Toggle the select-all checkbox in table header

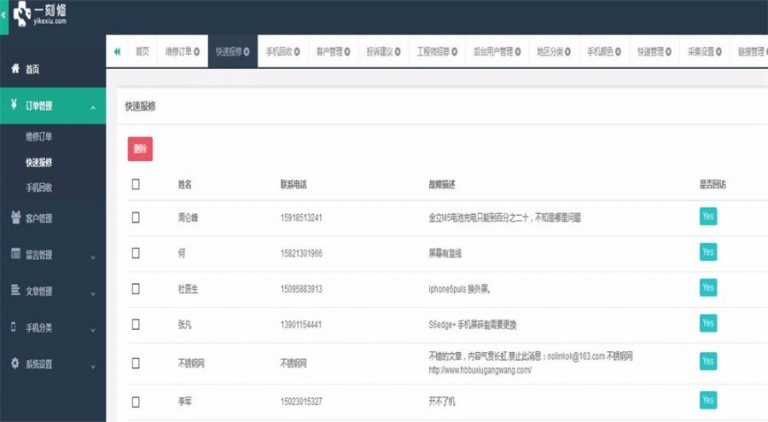coord(136,184)
